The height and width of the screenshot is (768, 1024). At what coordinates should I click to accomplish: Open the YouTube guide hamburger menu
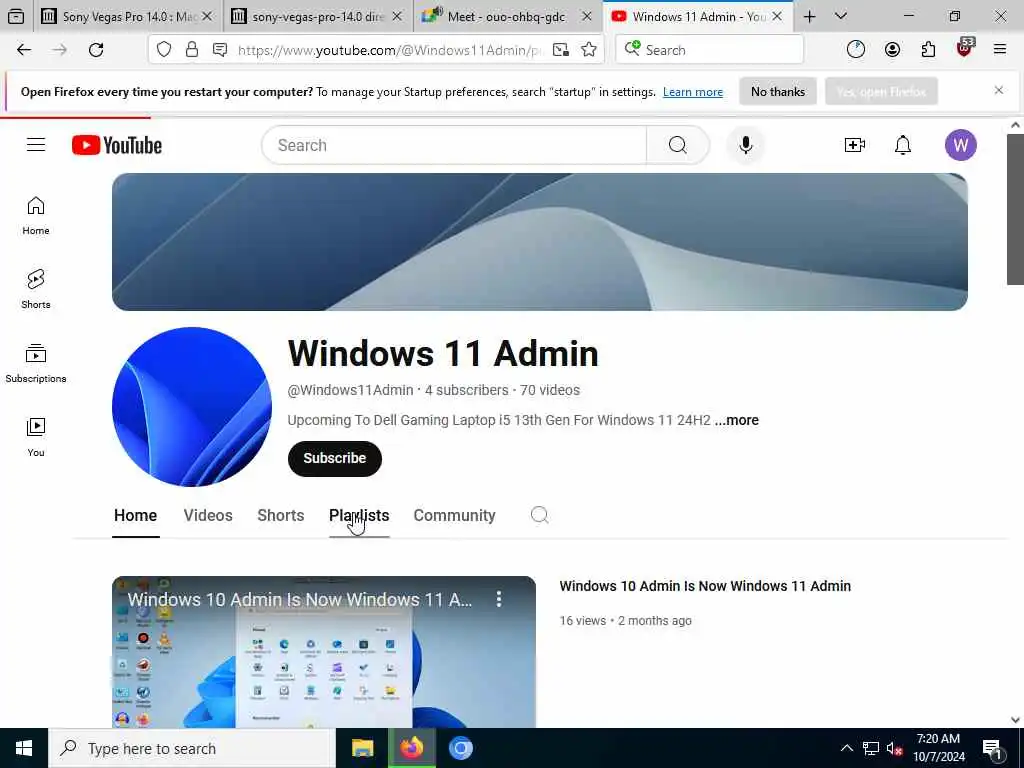[x=36, y=145]
